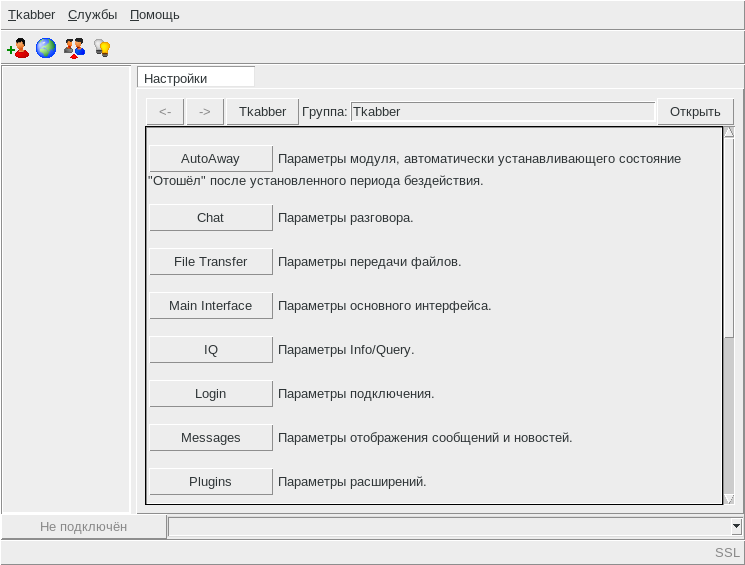Open the Помощь menu
Screen dimensions: 745x565
154,15
